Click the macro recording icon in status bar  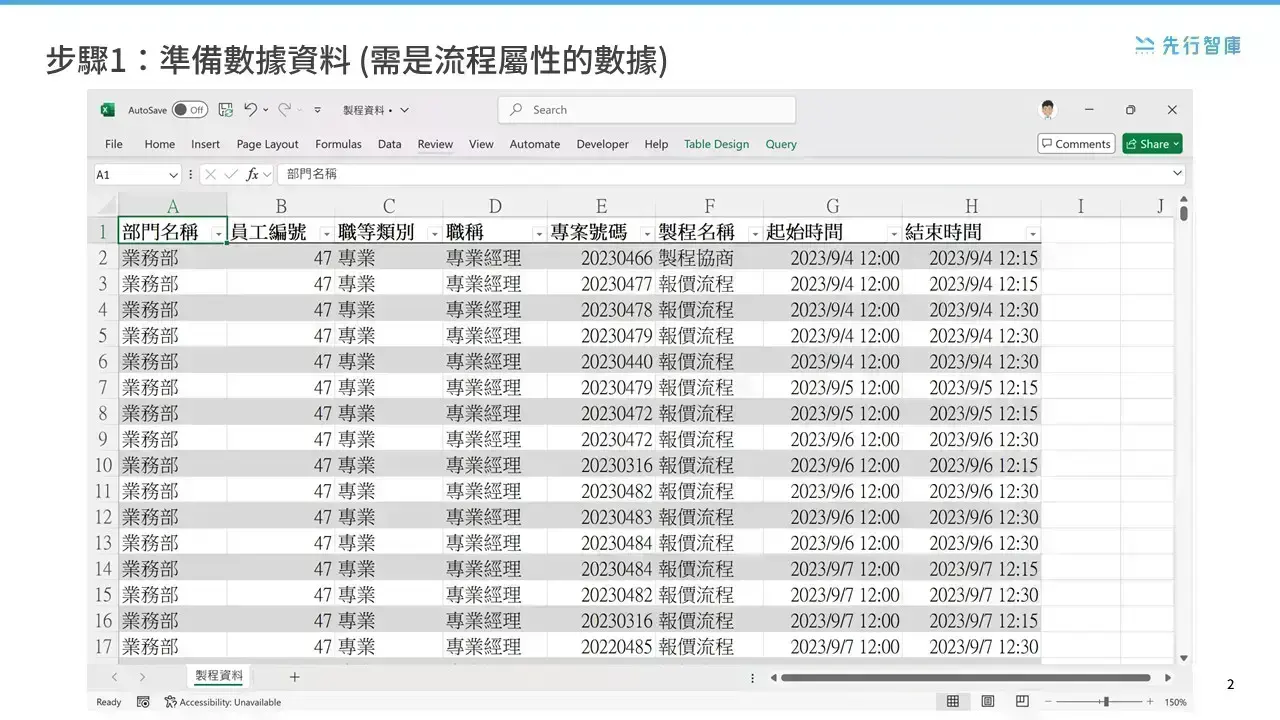[x=143, y=702]
